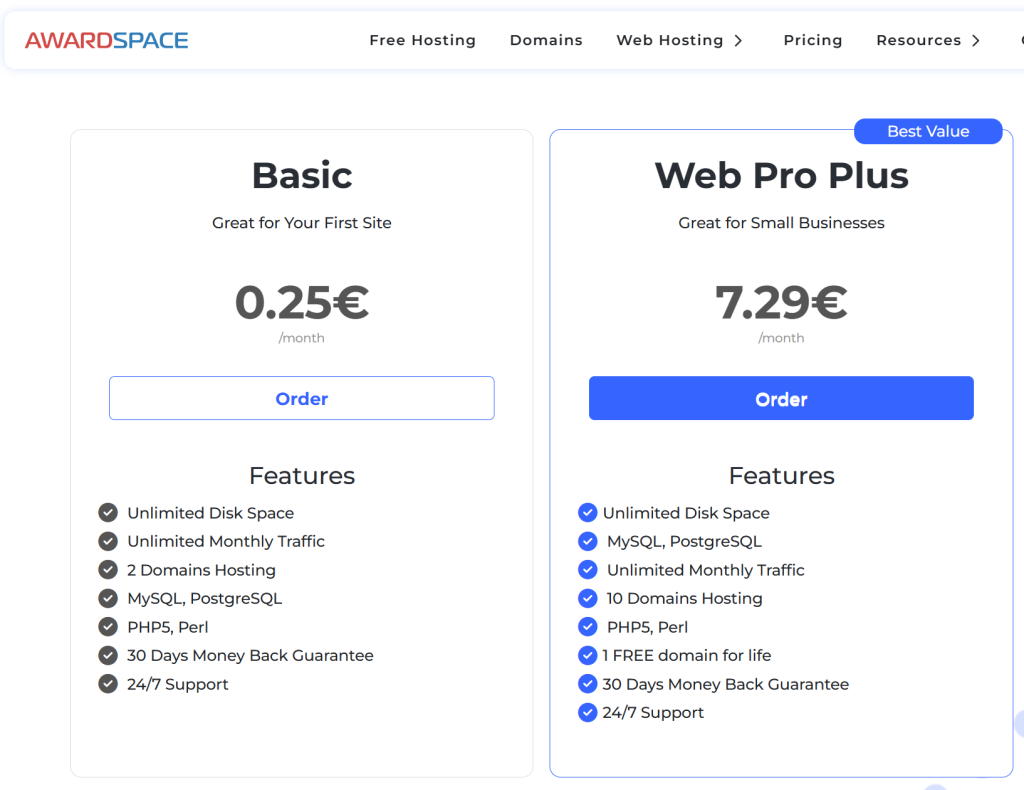Click Web Pro Plus checkmark beside Unlimited Disk Space
Image resolution: width=1024 pixels, height=790 pixels.
tap(588, 513)
